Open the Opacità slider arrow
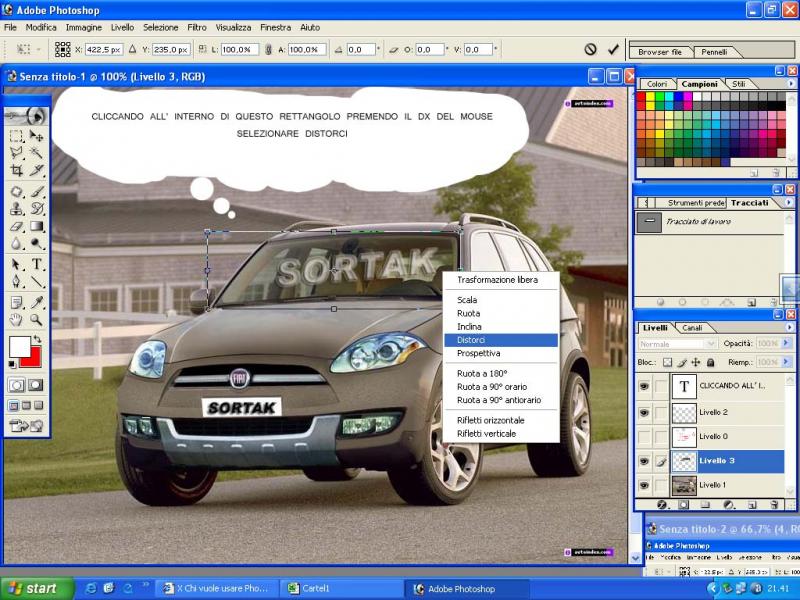This screenshot has width=800, height=600. tap(786, 343)
